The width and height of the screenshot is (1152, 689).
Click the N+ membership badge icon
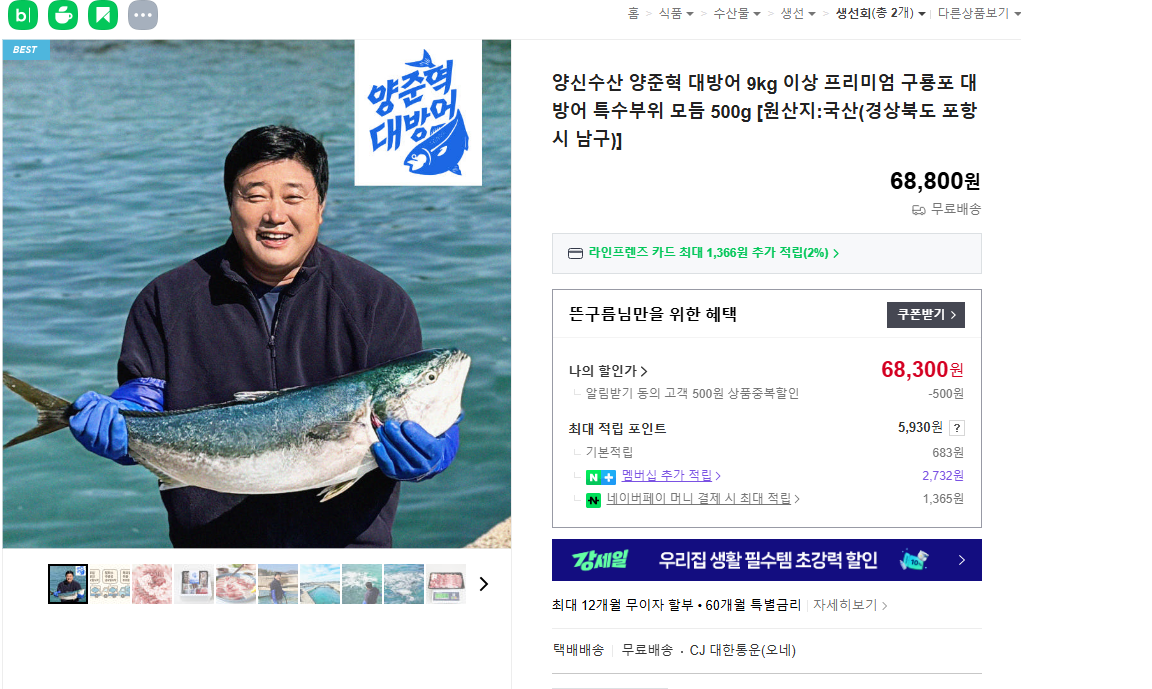tap(600, 477)
